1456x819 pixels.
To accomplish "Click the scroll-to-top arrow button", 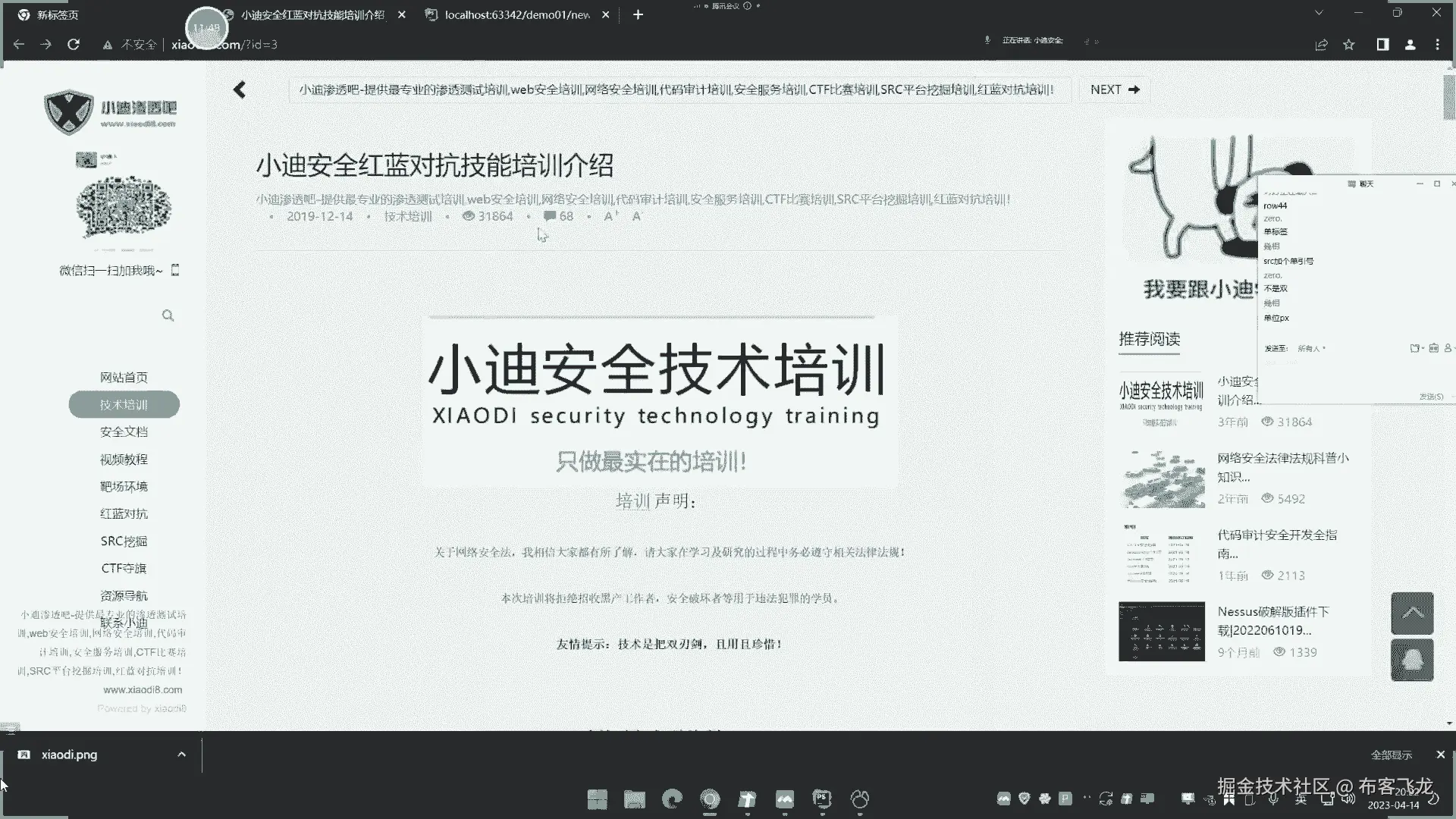I will point(1411,613).
